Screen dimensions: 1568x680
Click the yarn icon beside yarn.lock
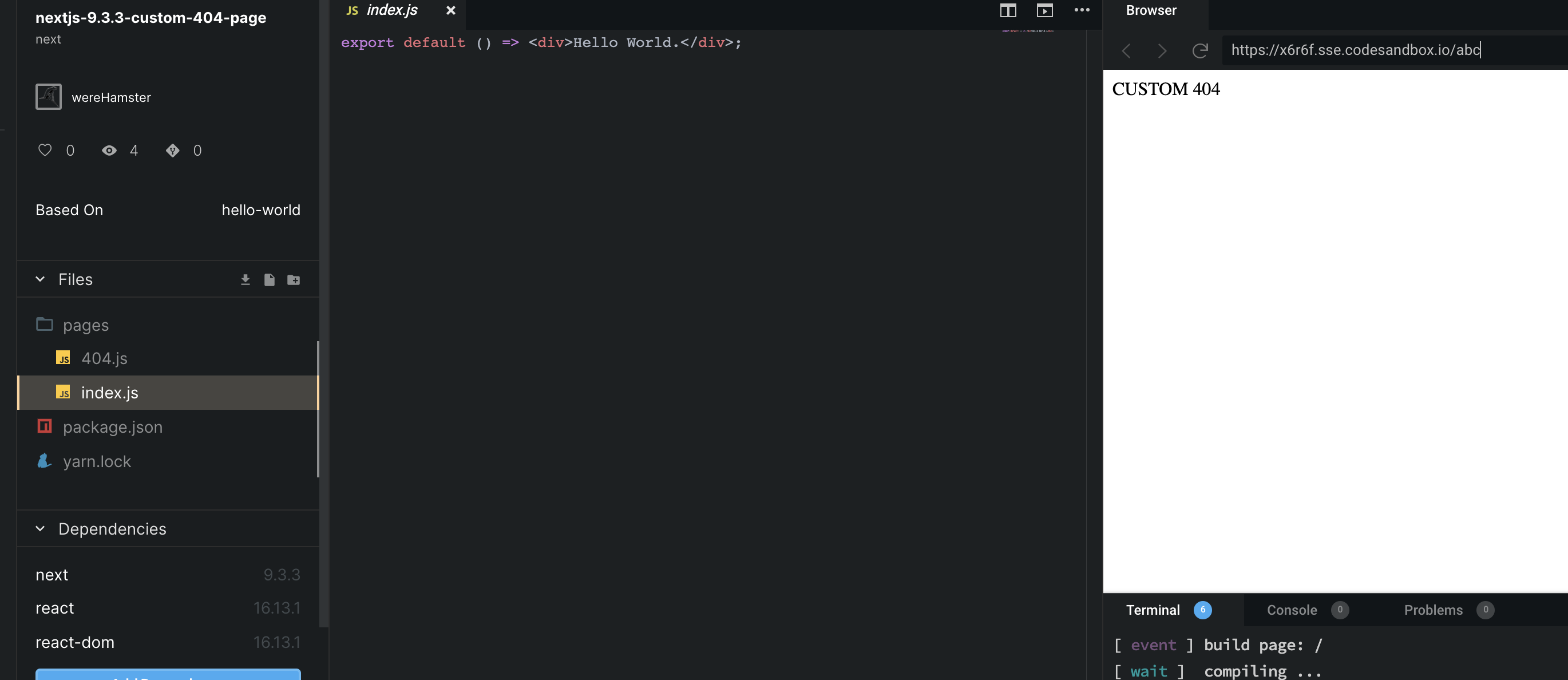tap(44, 460)
